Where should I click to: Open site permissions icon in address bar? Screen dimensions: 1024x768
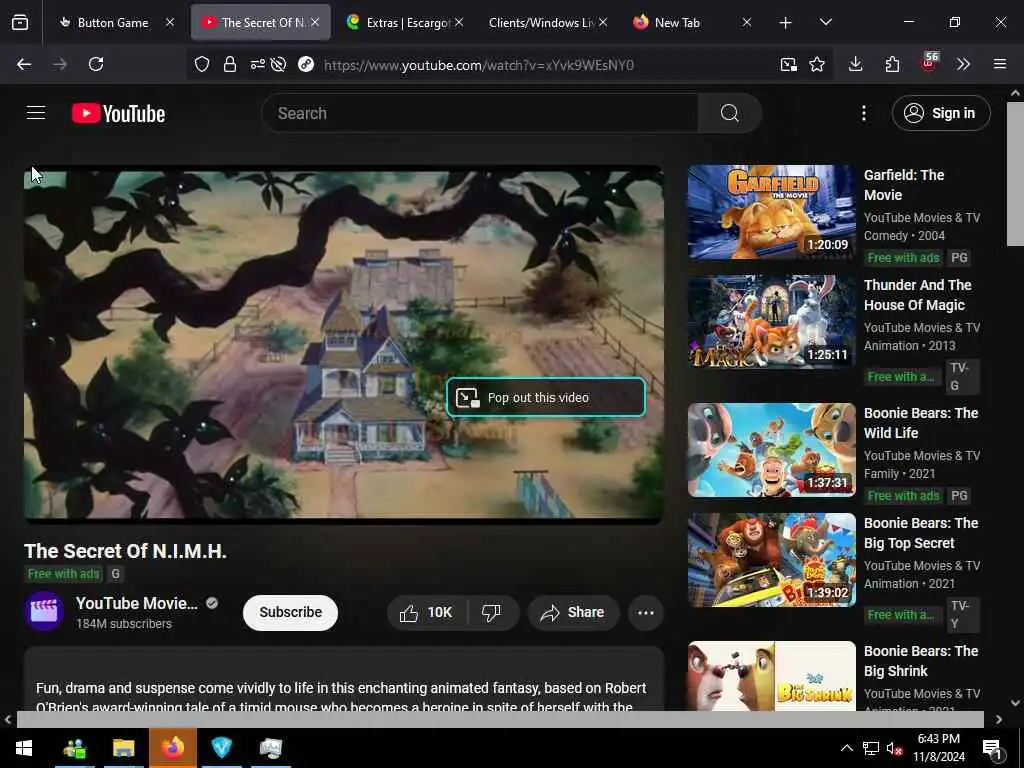pyautogui.click(x=257, y=64)
